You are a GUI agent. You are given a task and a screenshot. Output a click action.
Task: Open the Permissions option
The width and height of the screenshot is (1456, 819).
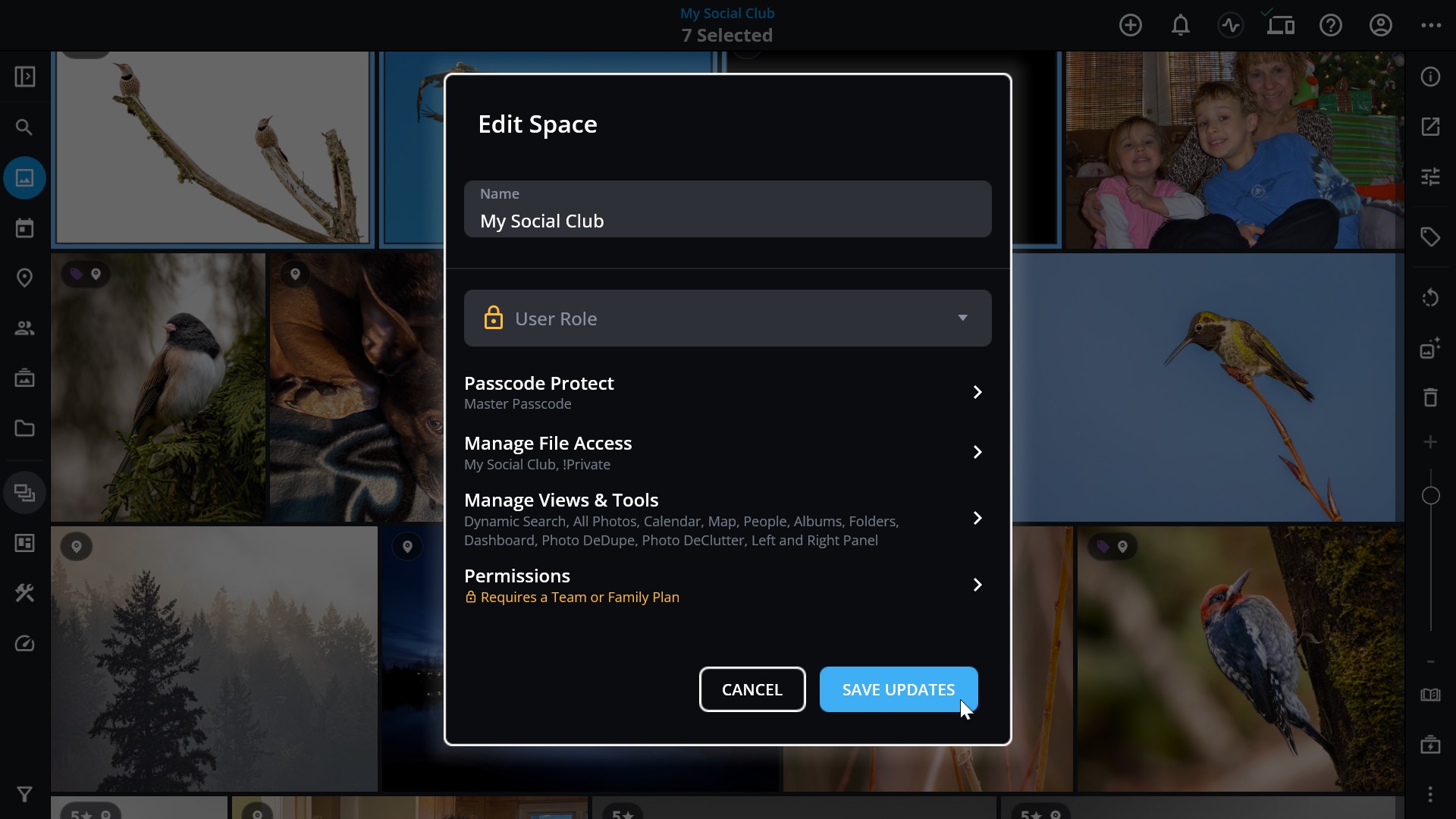coord(727,585)
